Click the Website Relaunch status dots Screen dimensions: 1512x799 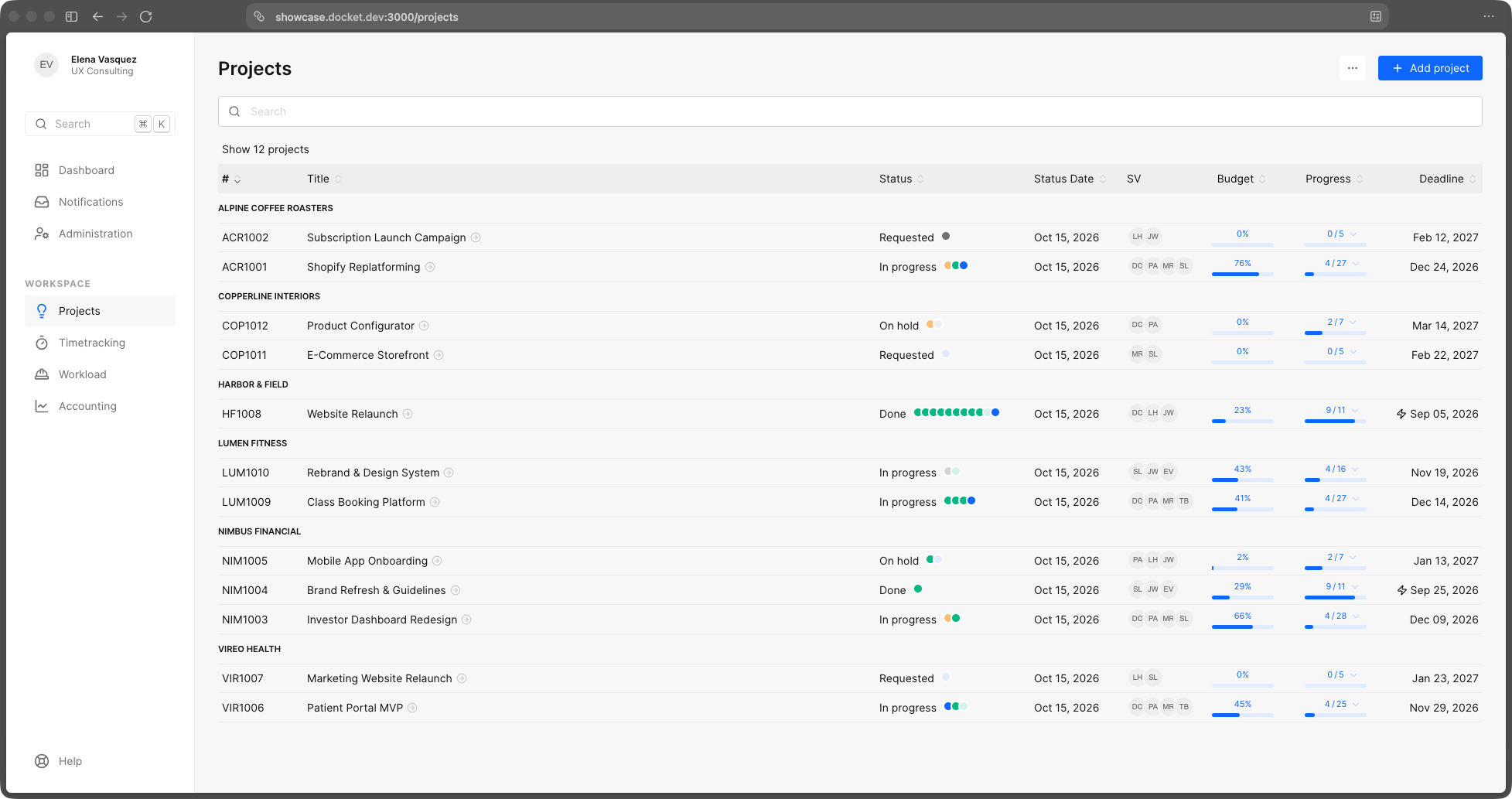(x=957, y=412)
